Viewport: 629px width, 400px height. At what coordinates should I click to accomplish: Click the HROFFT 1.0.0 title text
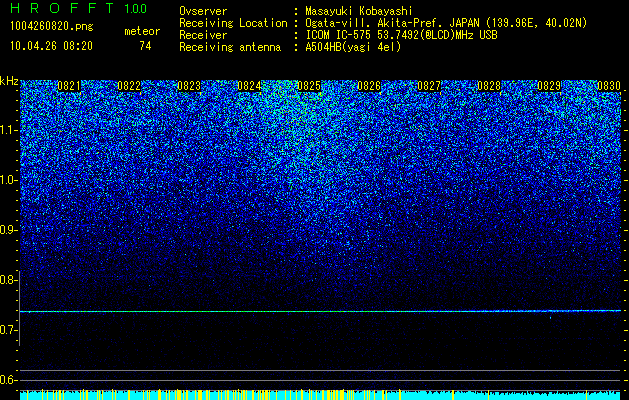point(79,8)
